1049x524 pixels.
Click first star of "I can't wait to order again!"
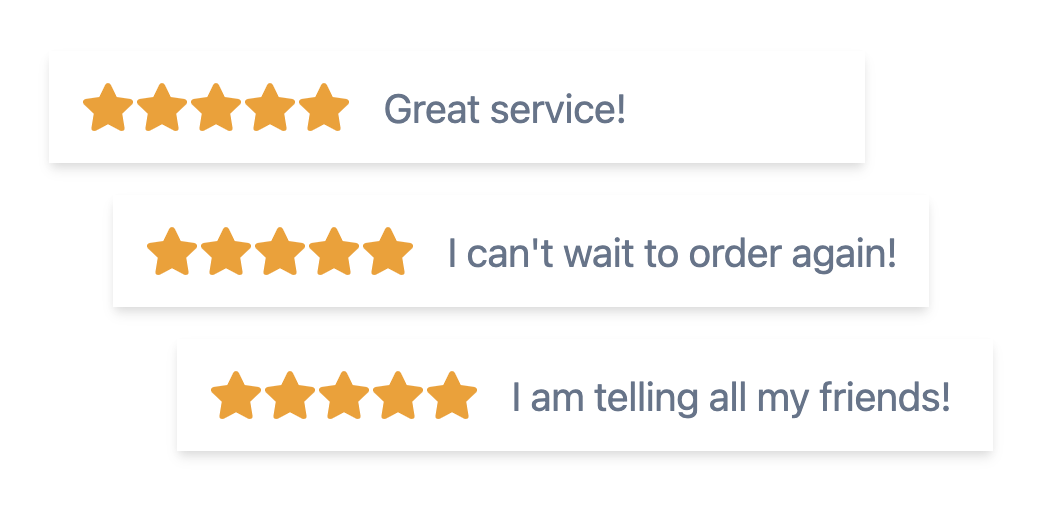coord(172,252)
